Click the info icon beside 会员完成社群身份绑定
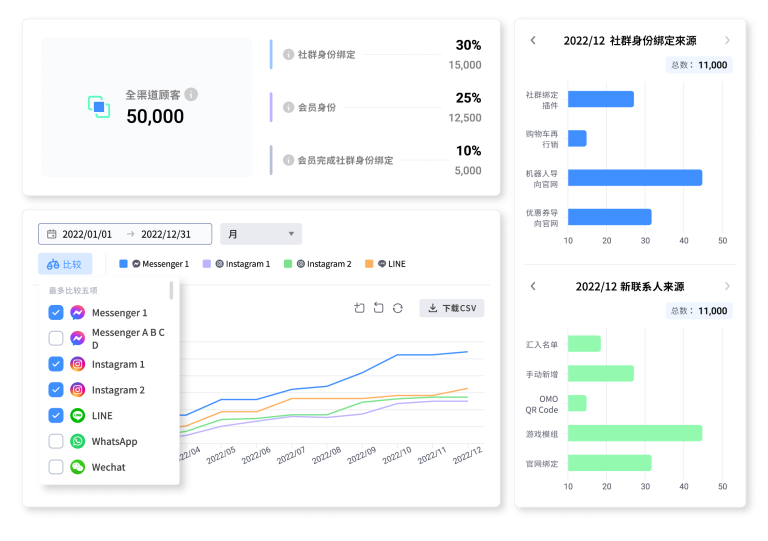The image size is (768, 541). point(288,160)
